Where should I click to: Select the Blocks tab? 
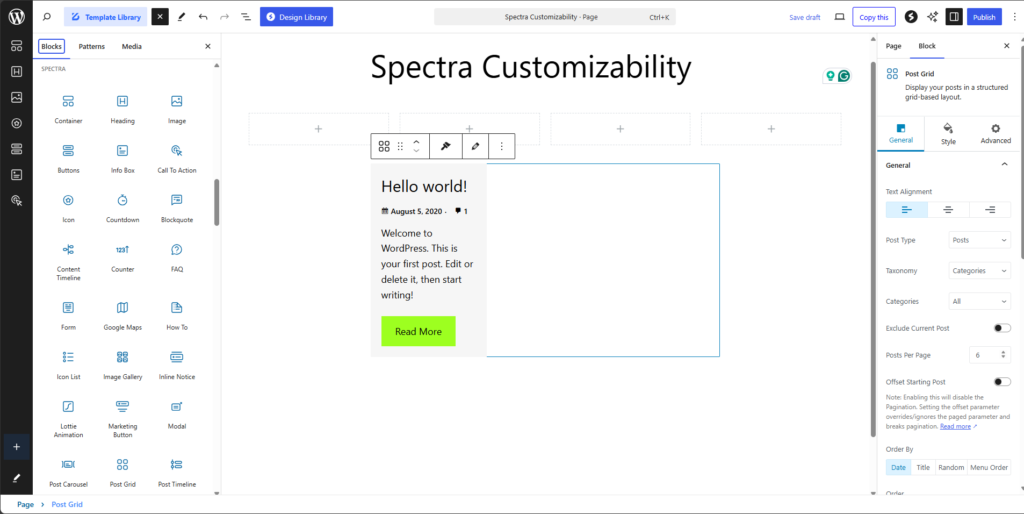coord(52,46)
